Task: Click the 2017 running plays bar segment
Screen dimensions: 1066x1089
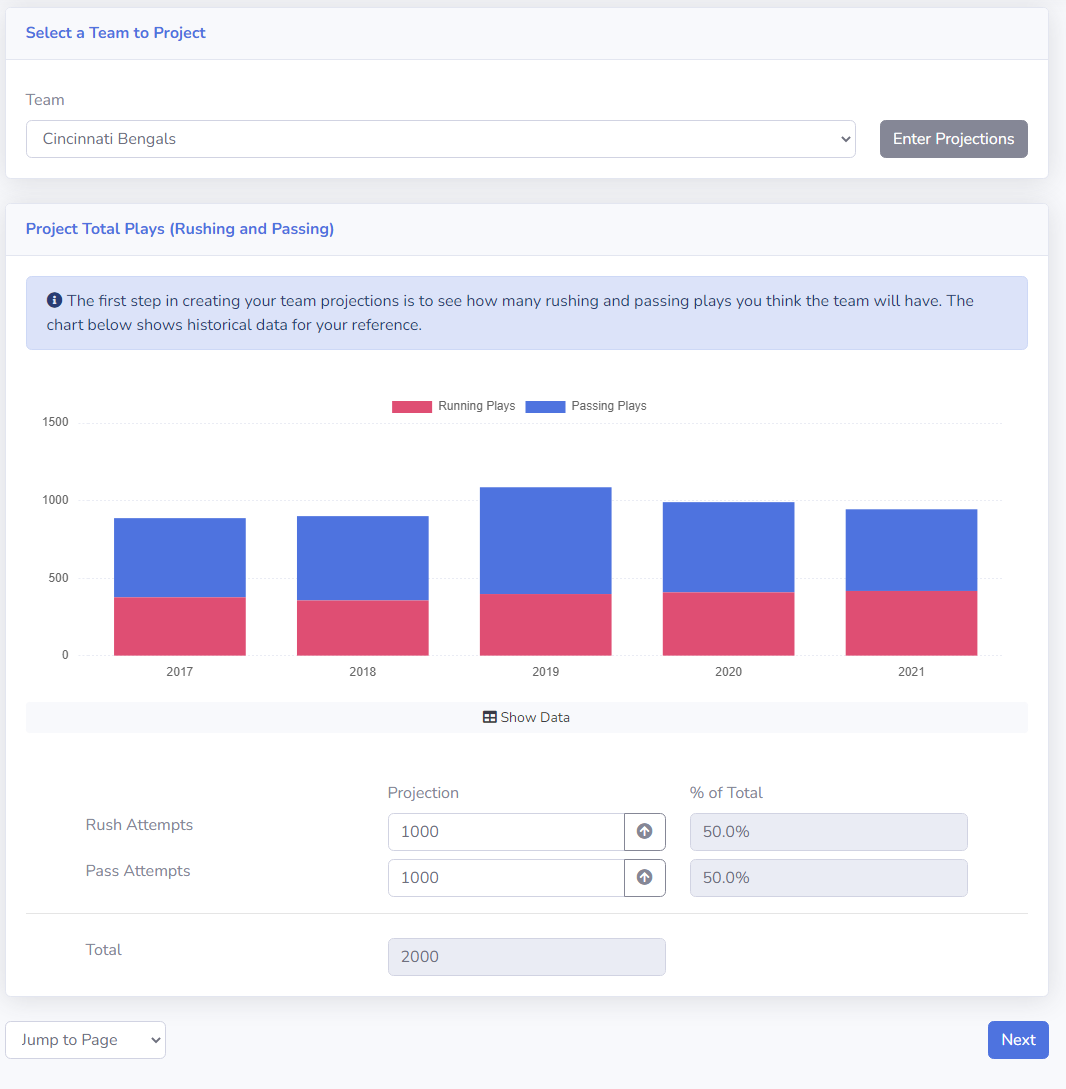Action: click(x=180, y=626)
